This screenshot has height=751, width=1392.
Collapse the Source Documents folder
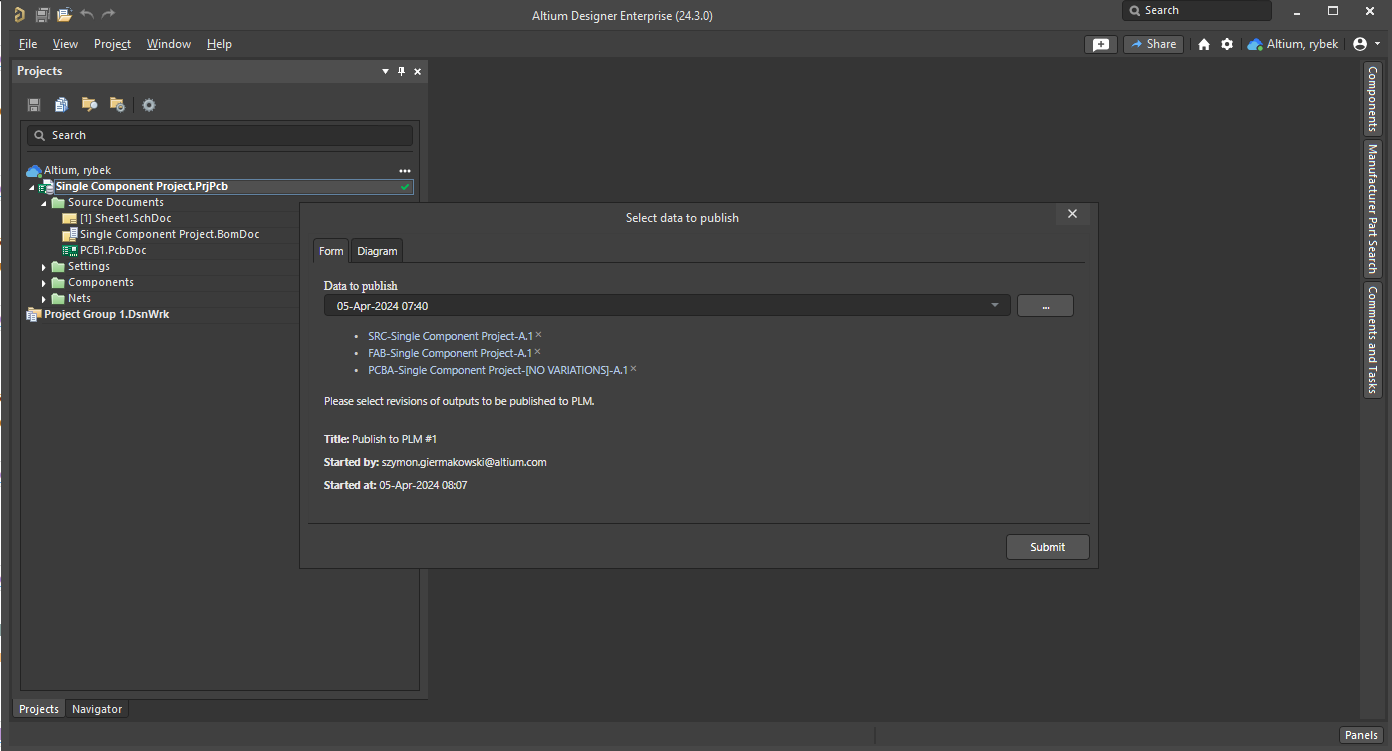pyautogui.click(x=44, y=203)
